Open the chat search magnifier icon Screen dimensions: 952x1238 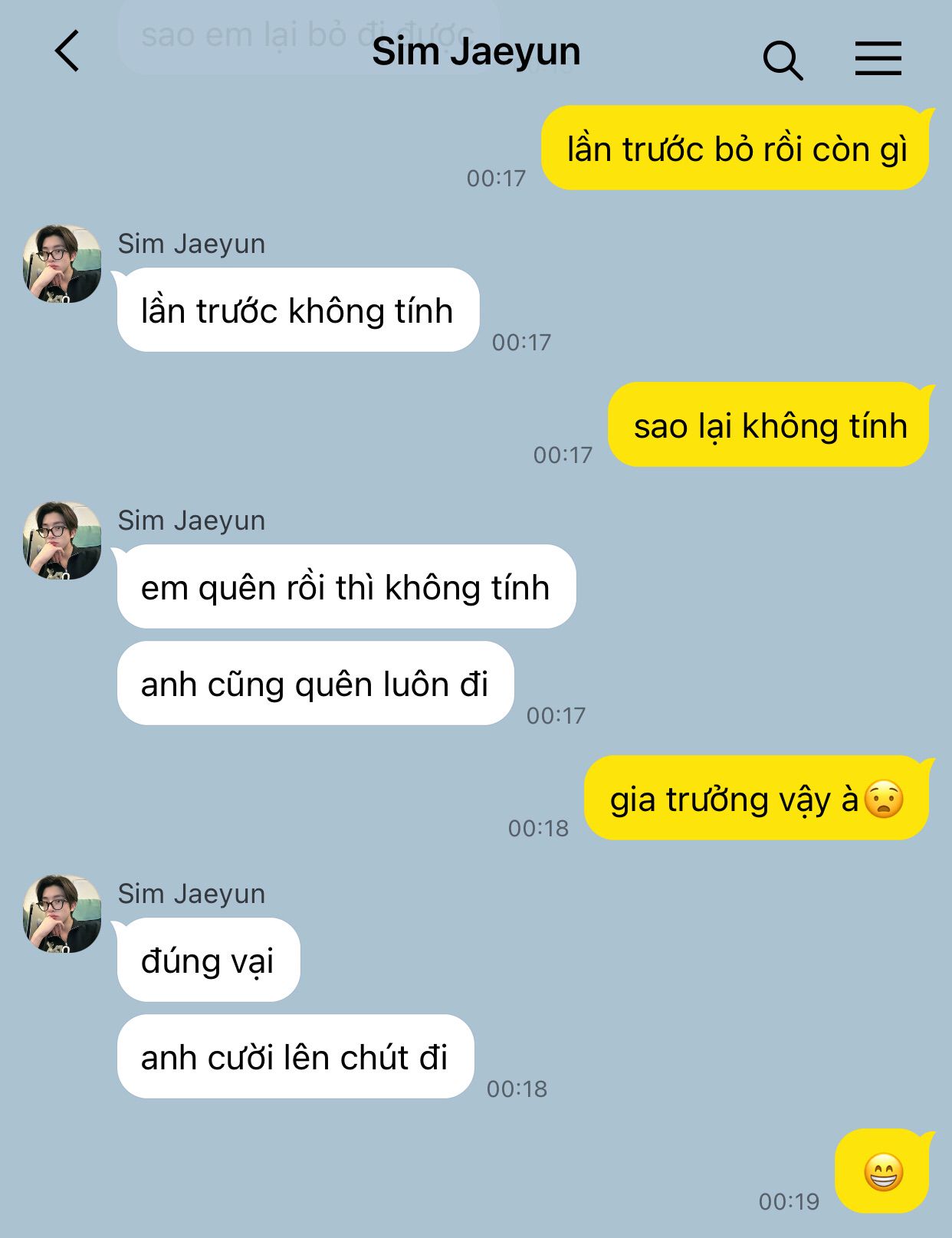783,60
